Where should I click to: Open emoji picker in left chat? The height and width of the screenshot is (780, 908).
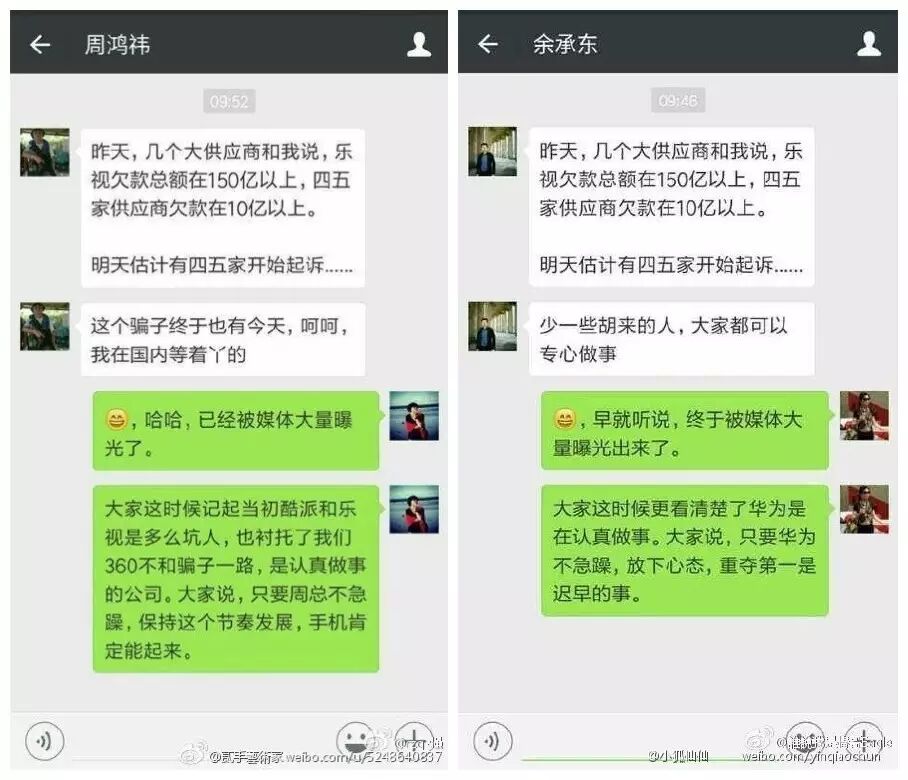(x=355, y=740)
